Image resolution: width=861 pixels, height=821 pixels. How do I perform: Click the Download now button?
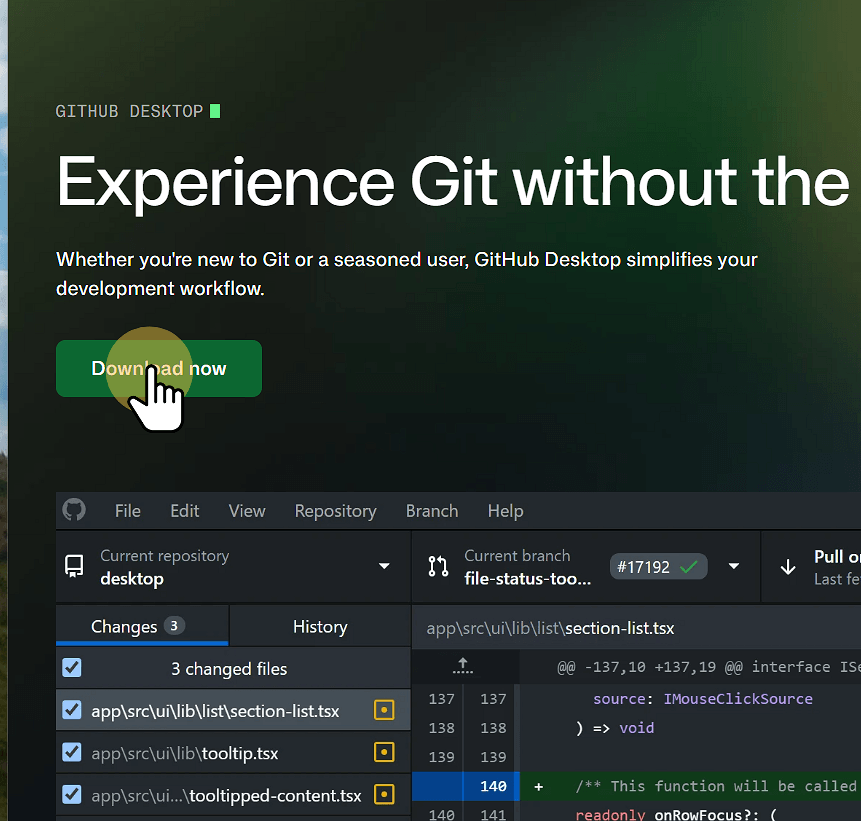click(158, 368)
